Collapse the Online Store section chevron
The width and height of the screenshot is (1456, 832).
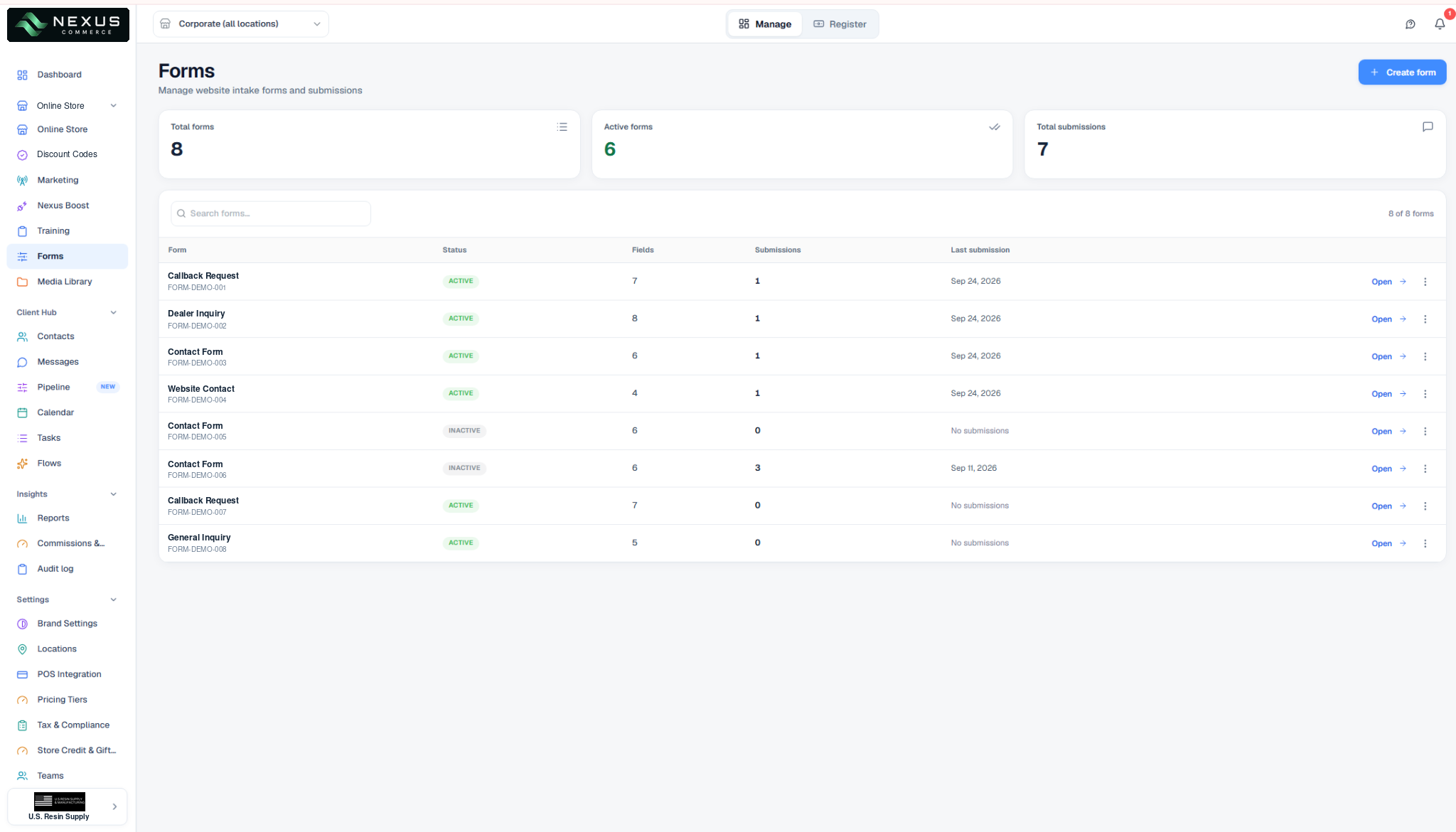[x=113, y=106]
